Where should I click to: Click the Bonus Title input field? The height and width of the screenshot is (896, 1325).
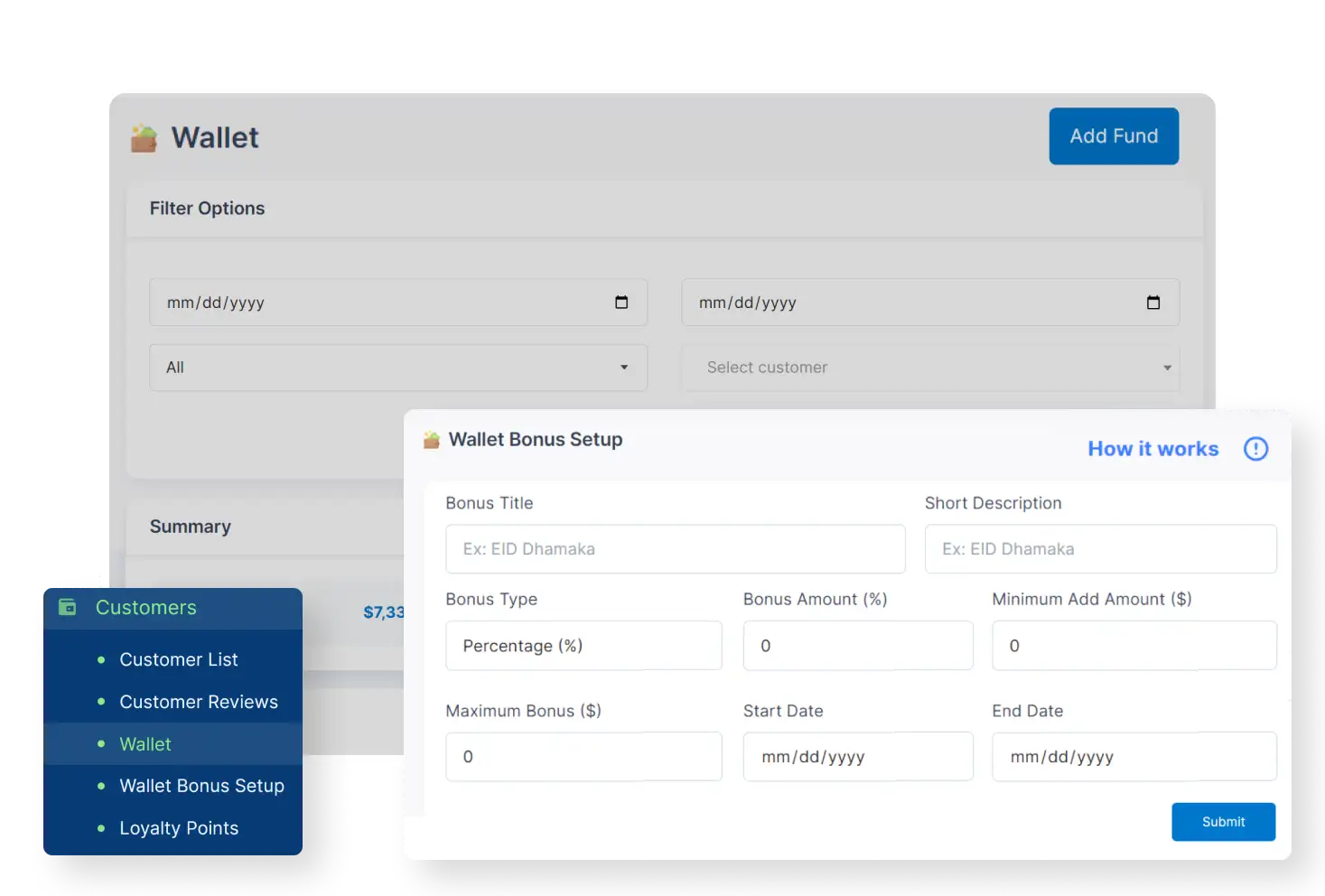[x=674, y=548]
